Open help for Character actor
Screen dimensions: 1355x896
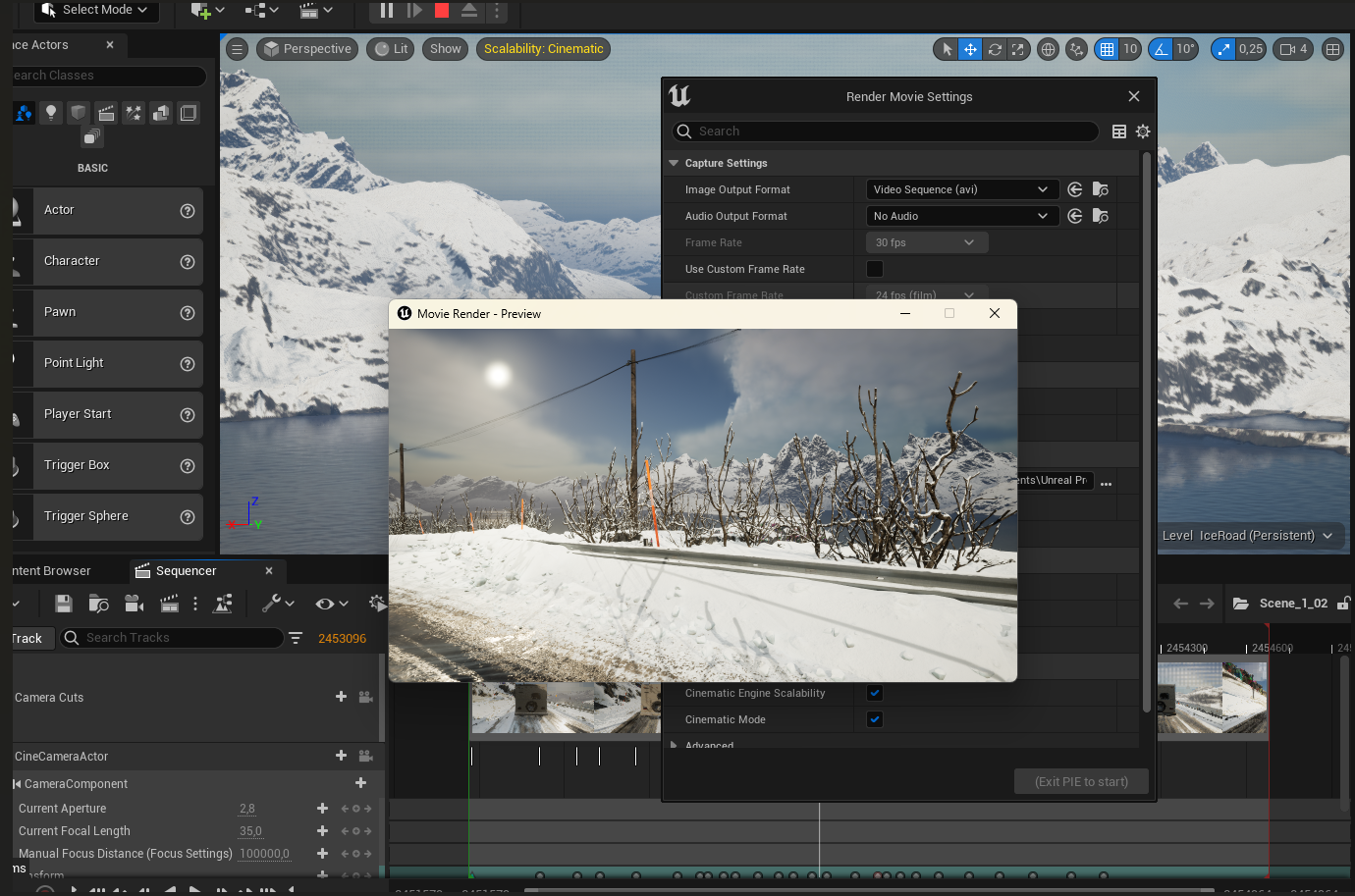[188, 262]
